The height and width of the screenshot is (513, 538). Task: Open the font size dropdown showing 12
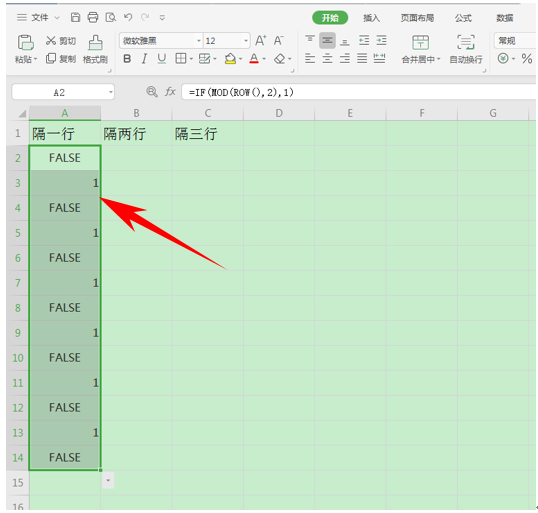[246, 41]
